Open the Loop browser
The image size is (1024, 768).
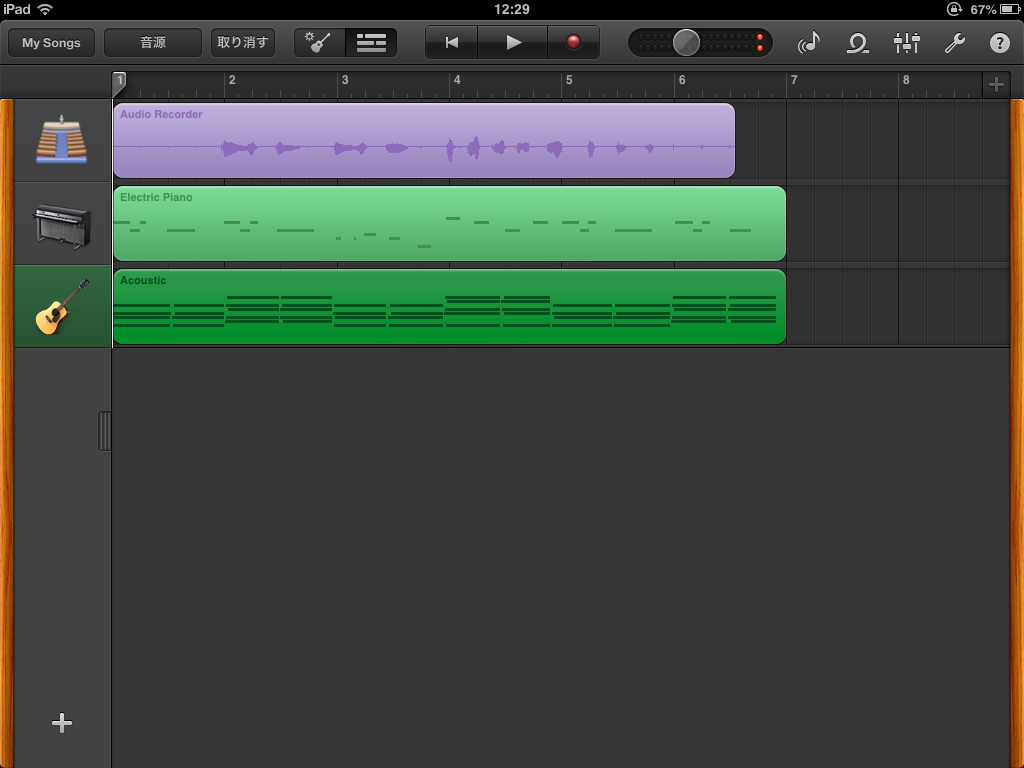[x=857, y=43]
